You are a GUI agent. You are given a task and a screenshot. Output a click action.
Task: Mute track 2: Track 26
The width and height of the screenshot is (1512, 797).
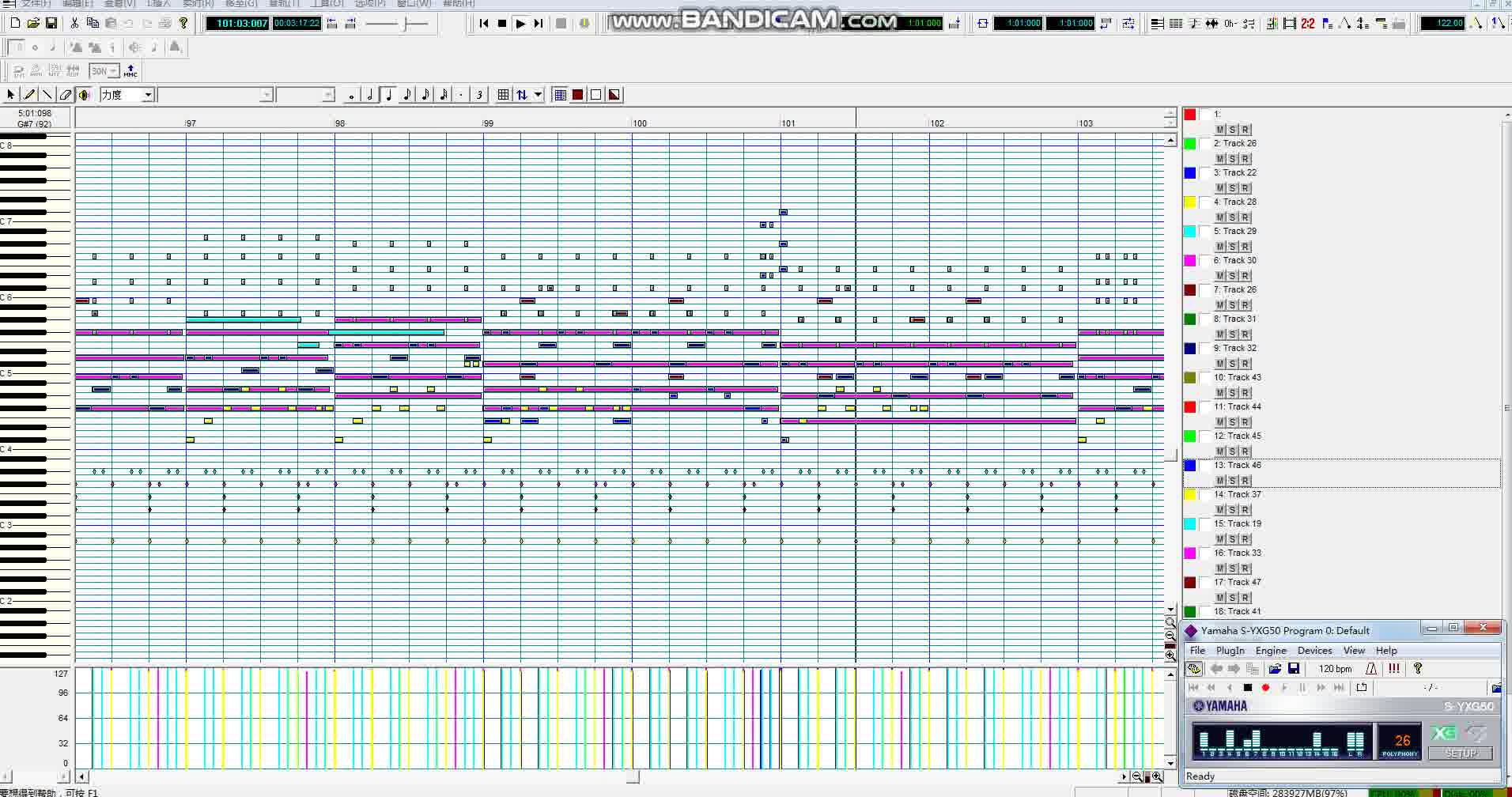click(1219, 159)
